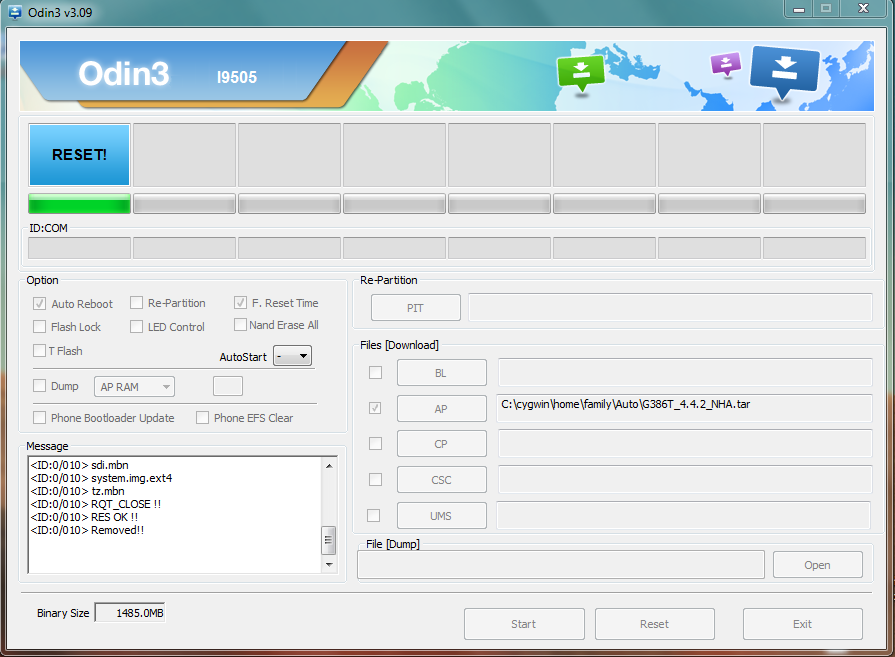
Task: Click the 'RES OK !!' log line
Action: 84,517
